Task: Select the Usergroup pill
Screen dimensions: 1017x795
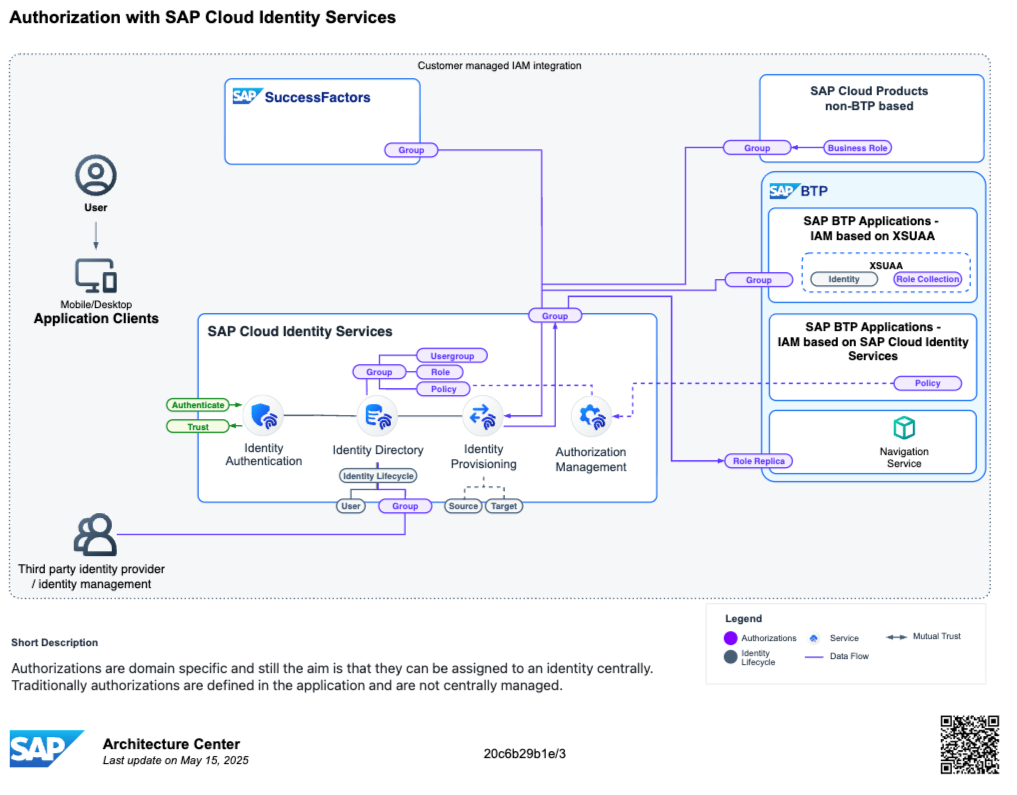Action: [451, 355]
